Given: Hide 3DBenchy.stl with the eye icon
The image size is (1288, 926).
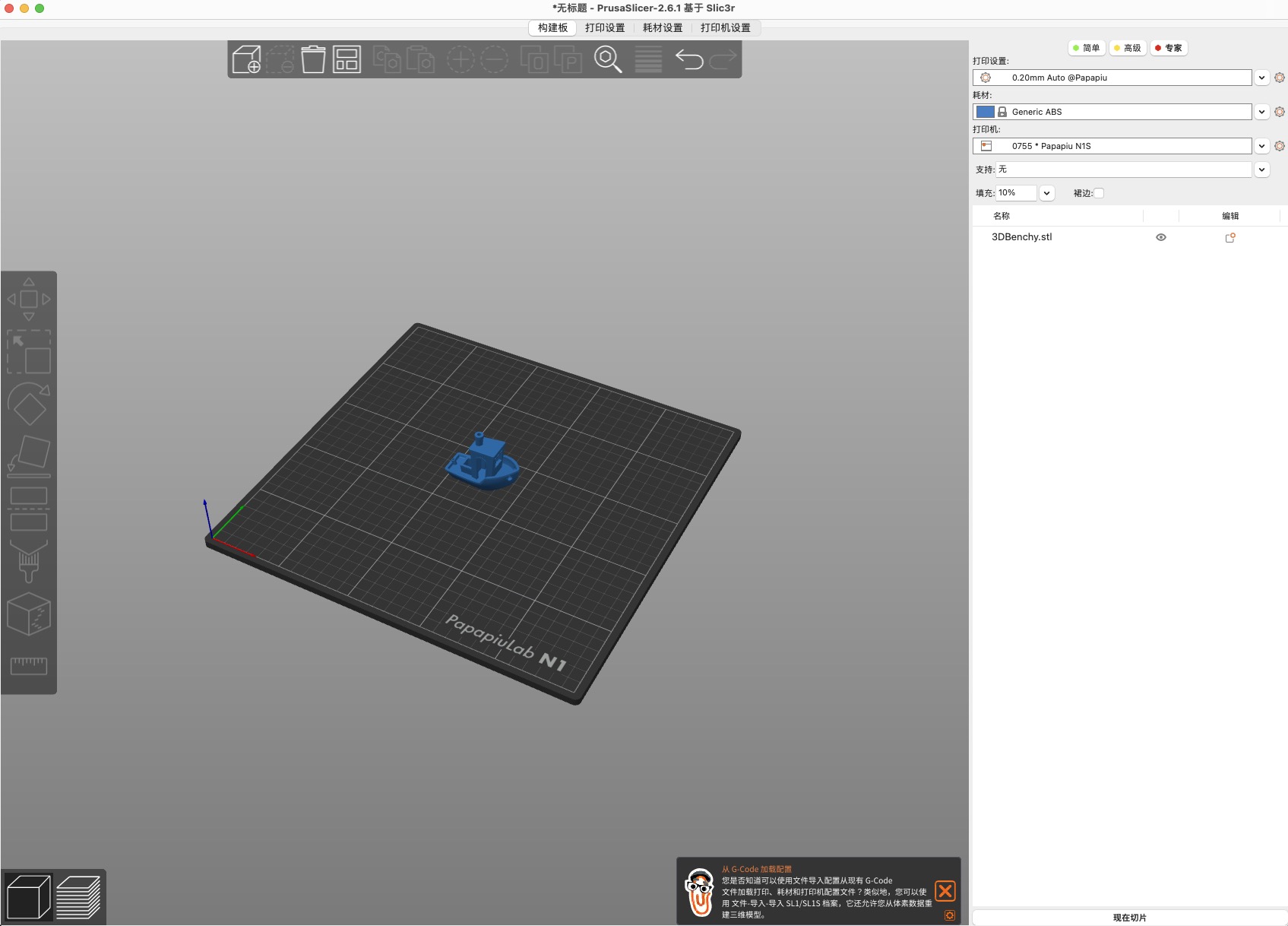Looking at the screenshot, I should coord(1160,237).
